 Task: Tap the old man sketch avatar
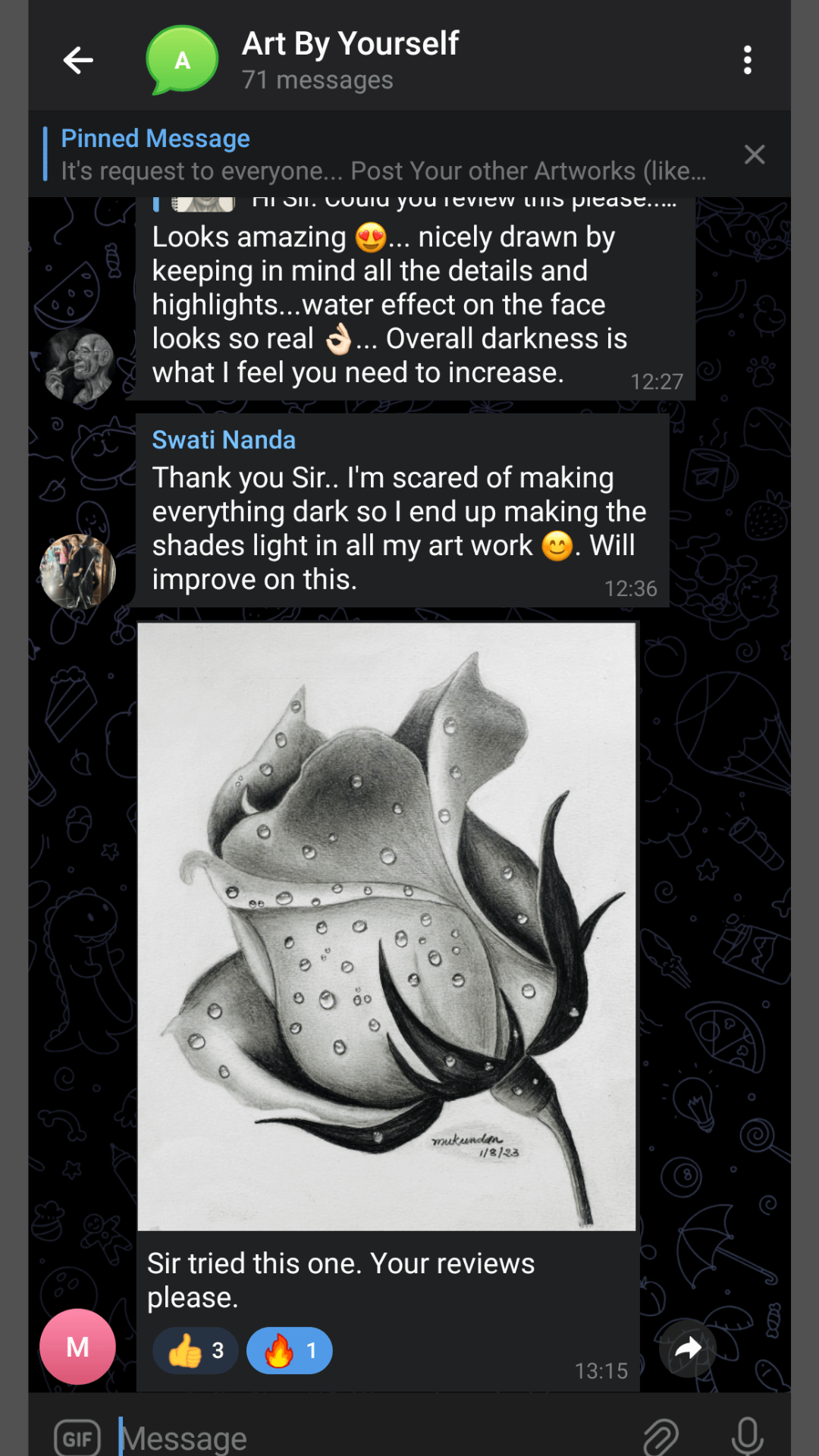77,366
